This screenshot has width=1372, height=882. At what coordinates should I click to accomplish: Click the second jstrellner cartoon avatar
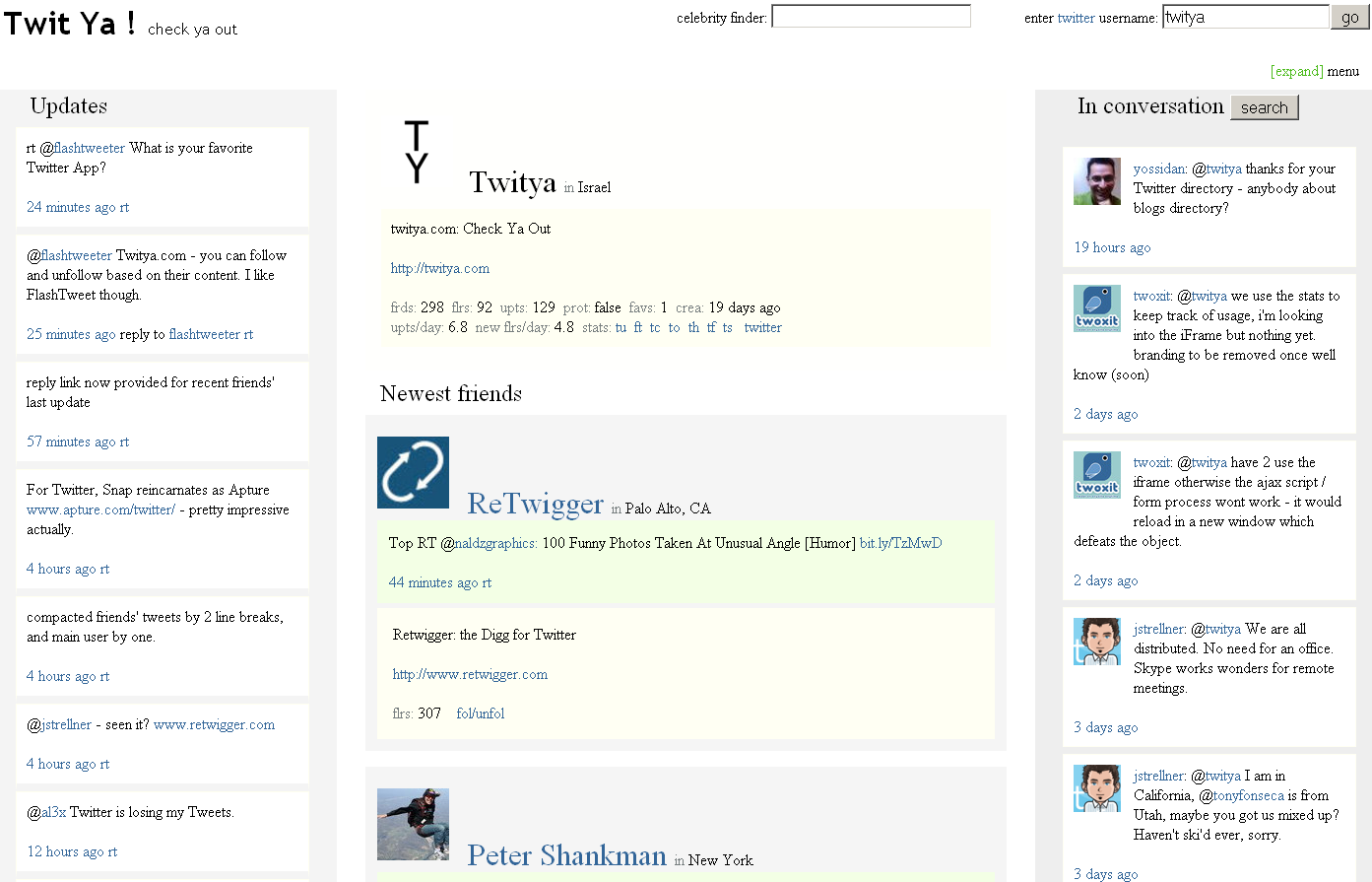[1097, 788]
